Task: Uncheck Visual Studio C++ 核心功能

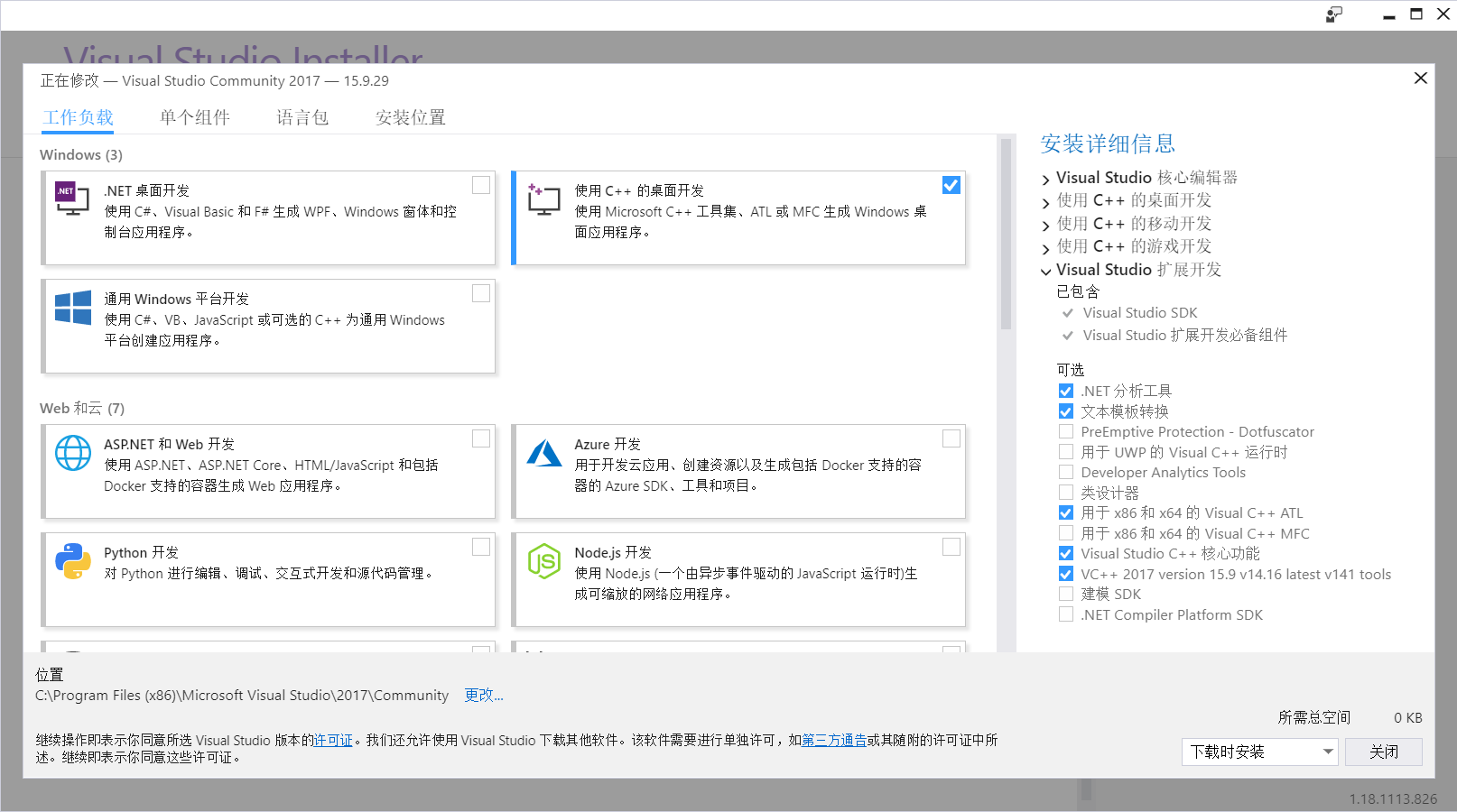Action: point(1066,553)
